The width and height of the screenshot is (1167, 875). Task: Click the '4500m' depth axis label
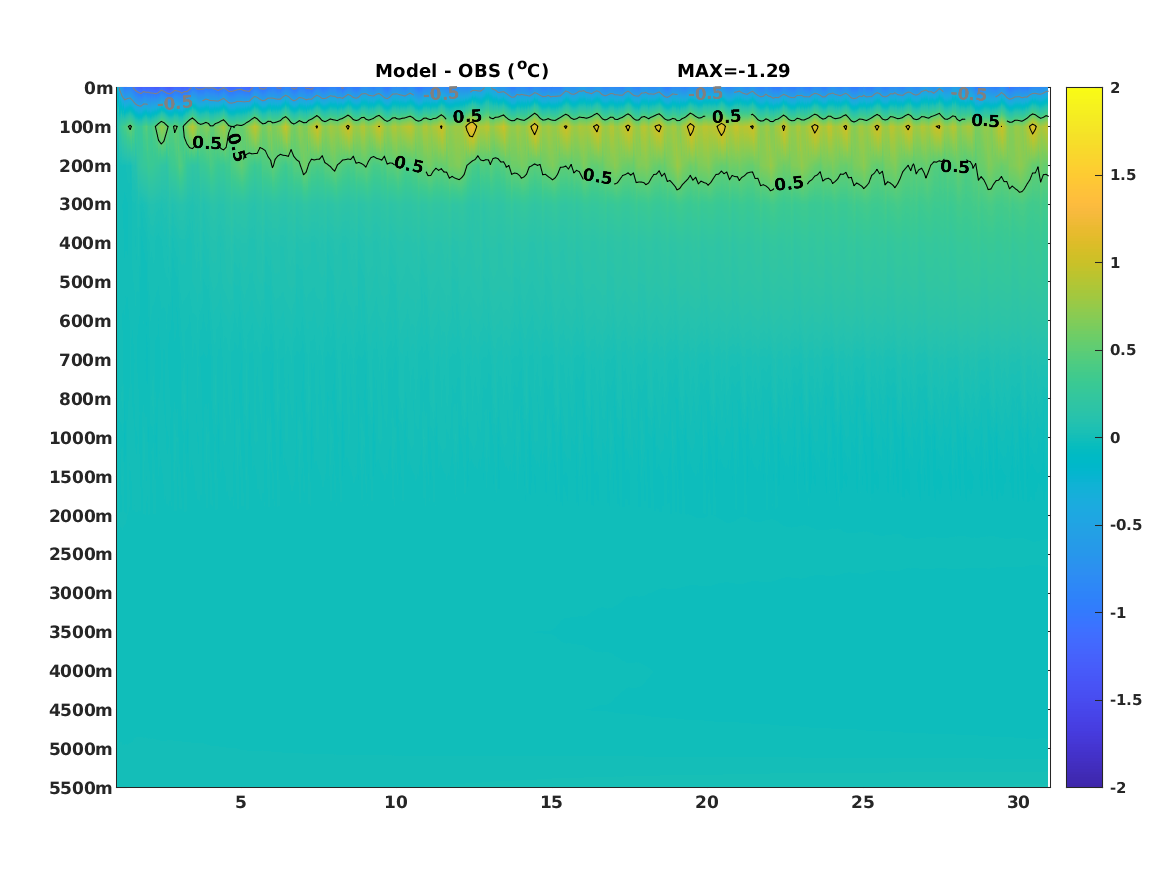80,710
